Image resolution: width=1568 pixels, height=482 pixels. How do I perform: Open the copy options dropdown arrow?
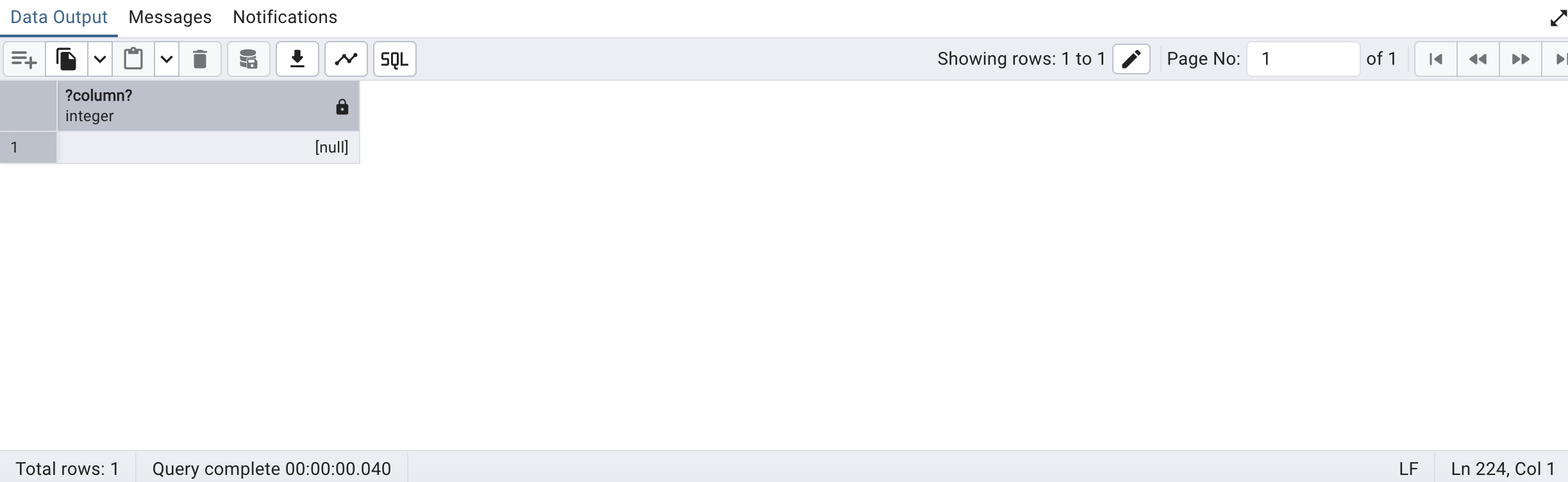100,60
